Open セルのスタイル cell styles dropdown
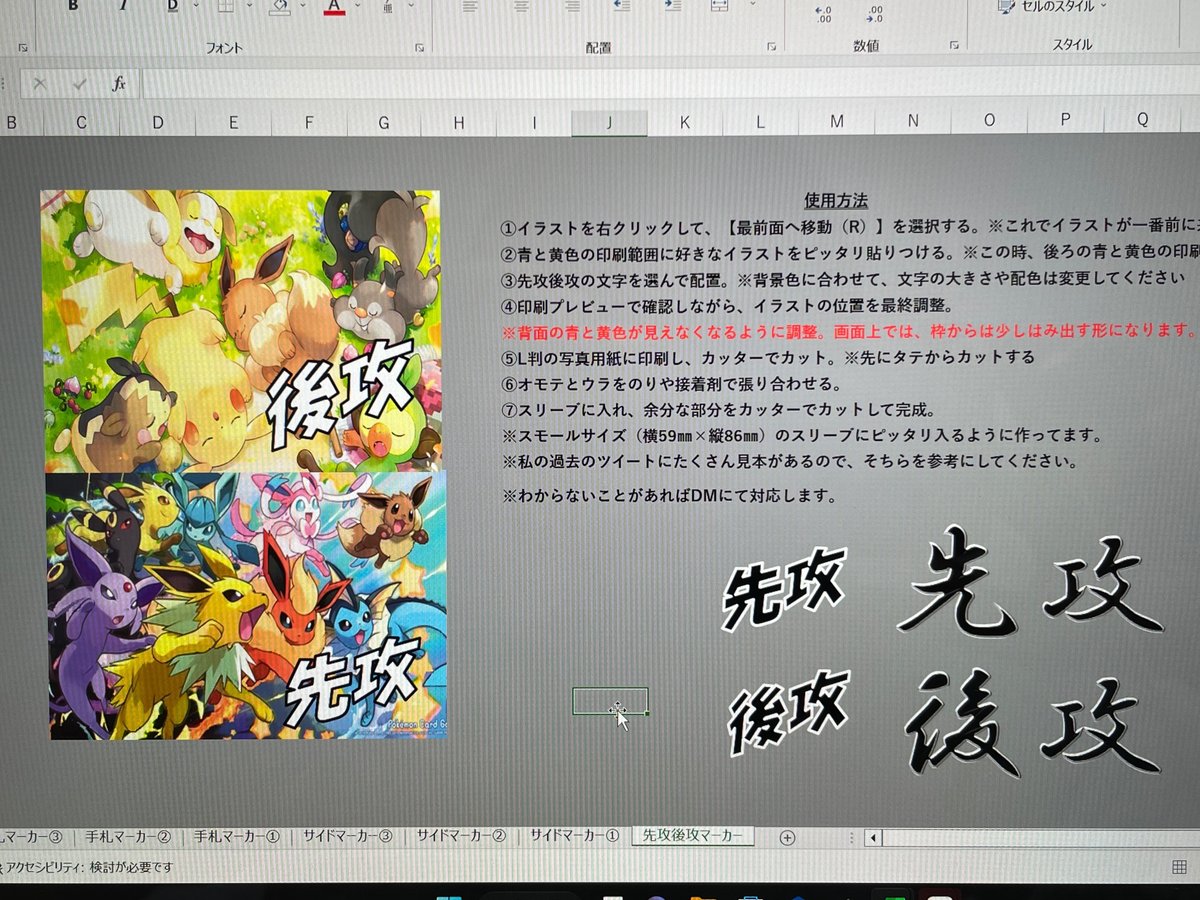This screenshot has height=900, width=1200. click(x=1052, y=6)
